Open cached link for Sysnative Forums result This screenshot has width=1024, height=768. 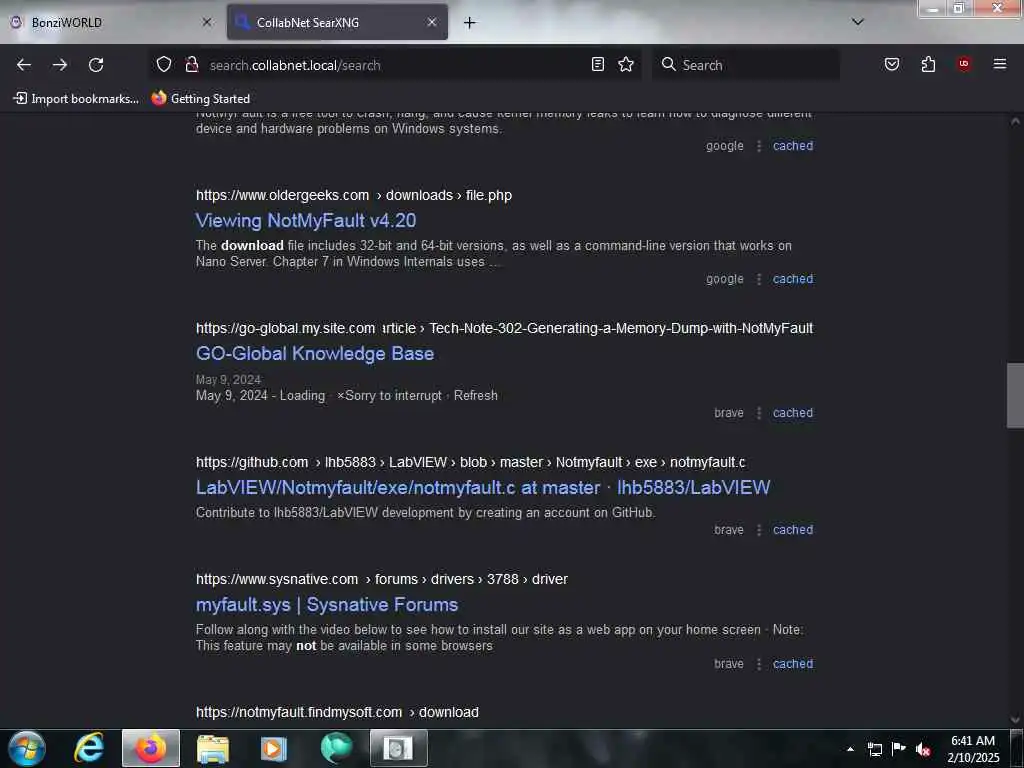pos(793,664)
